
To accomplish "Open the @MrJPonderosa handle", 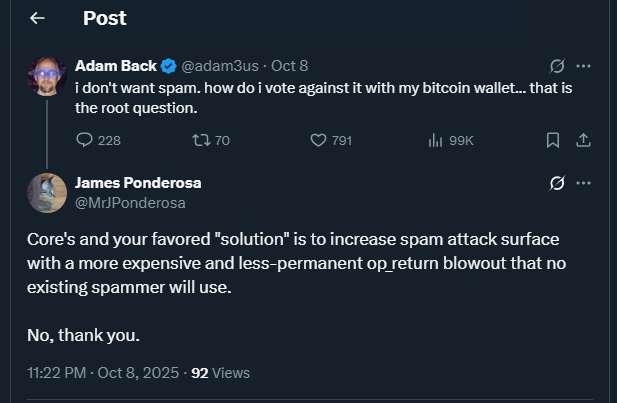I will click(130, 201).
